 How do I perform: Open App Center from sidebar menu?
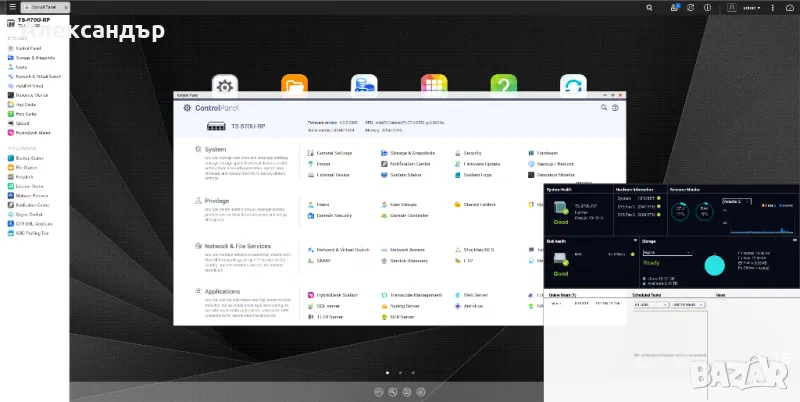click(21, 105)
